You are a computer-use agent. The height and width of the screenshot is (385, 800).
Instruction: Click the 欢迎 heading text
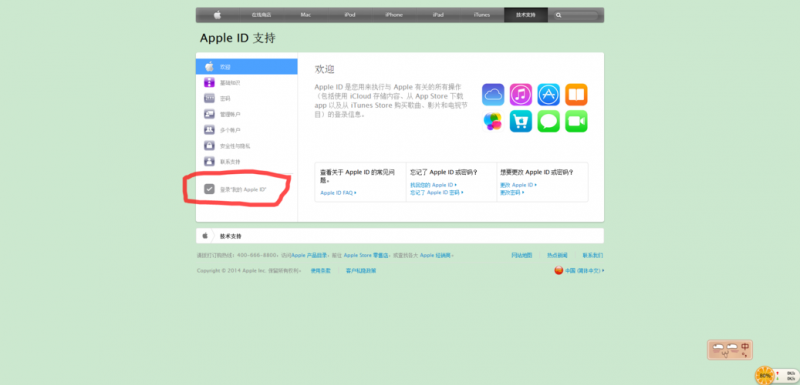pyautogui.click(x=324, y=69)
